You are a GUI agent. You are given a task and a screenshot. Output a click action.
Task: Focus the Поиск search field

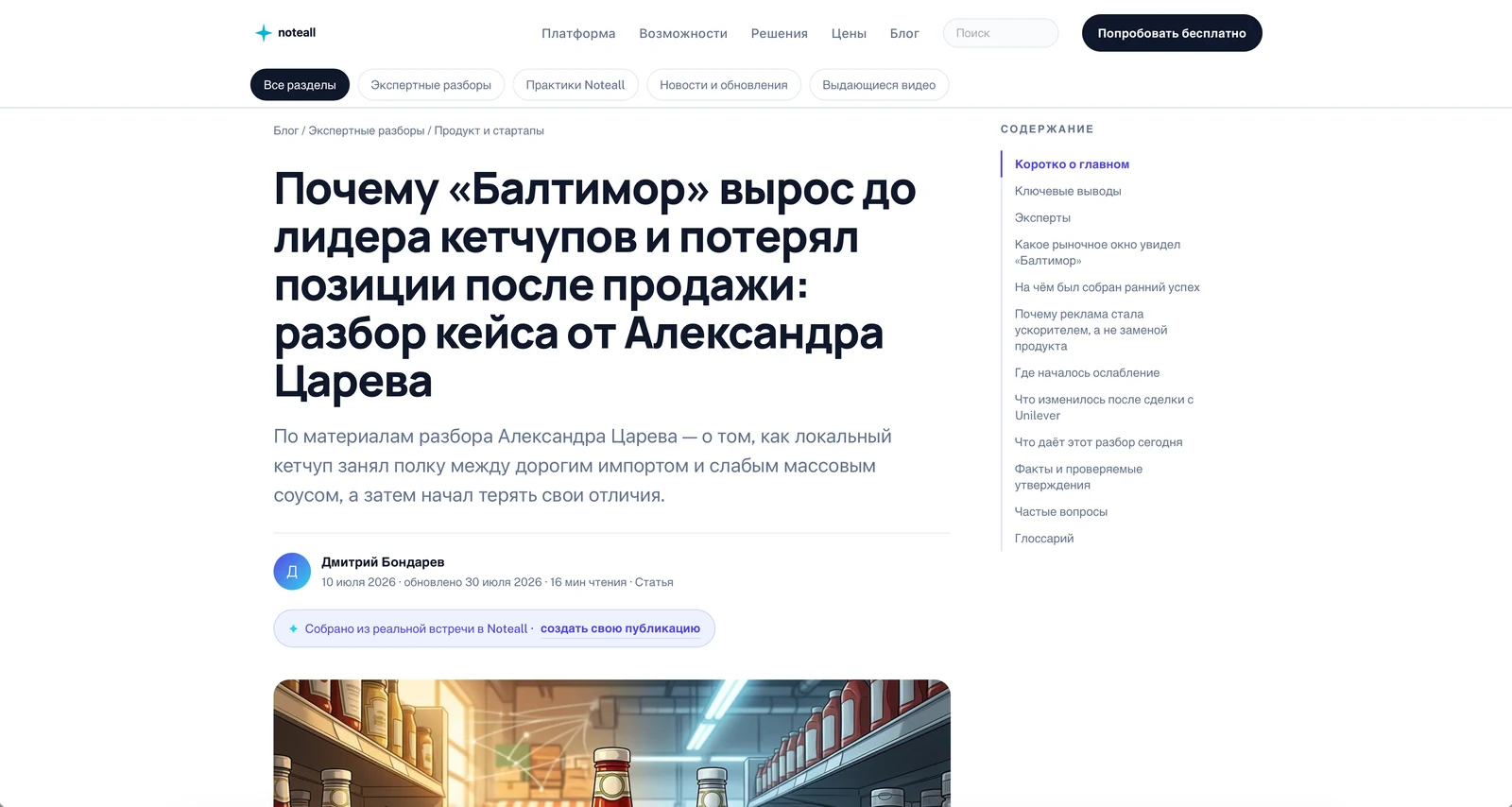point(1001,33)
